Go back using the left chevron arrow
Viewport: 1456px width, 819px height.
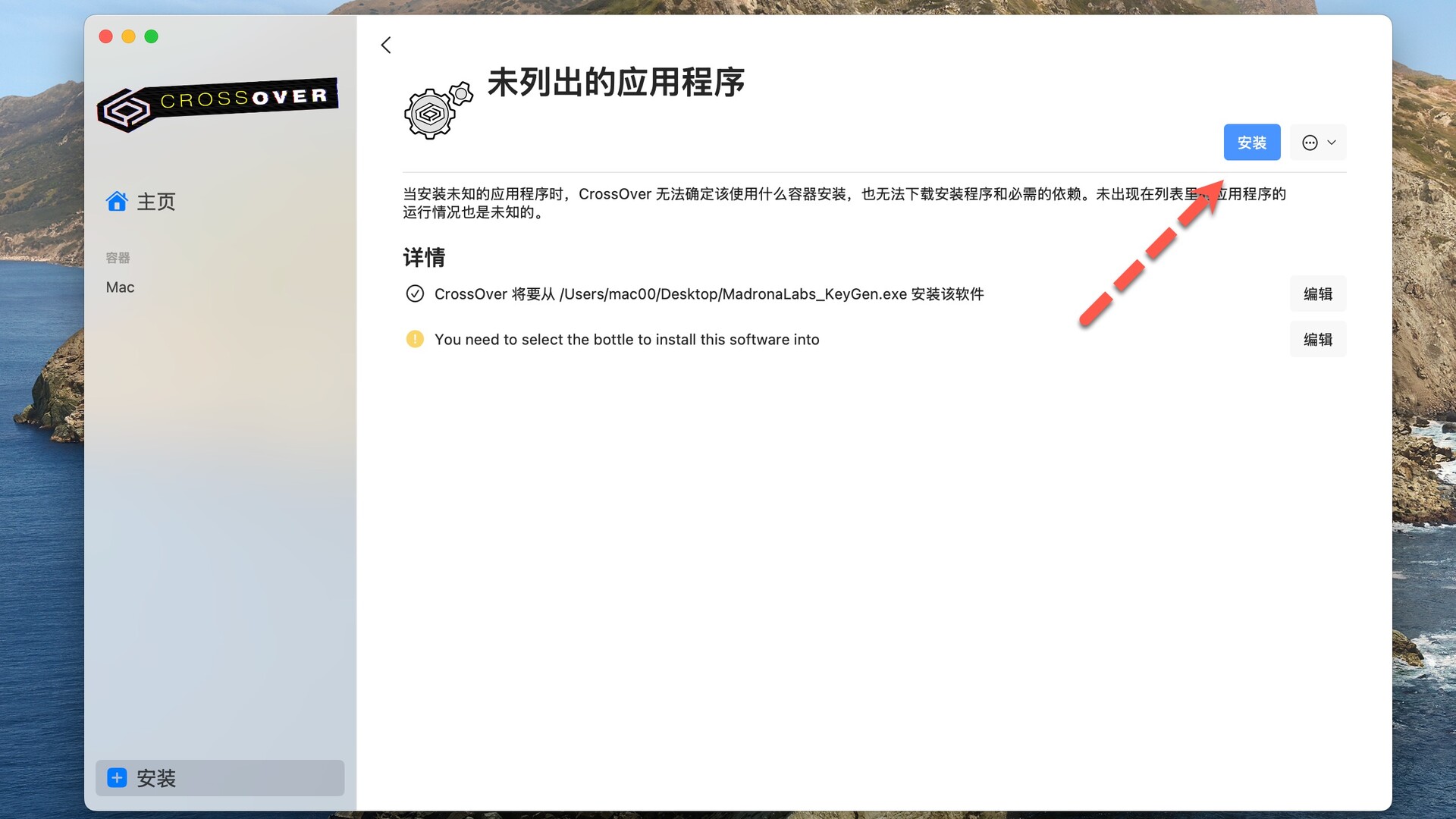(x=386, y=45)
